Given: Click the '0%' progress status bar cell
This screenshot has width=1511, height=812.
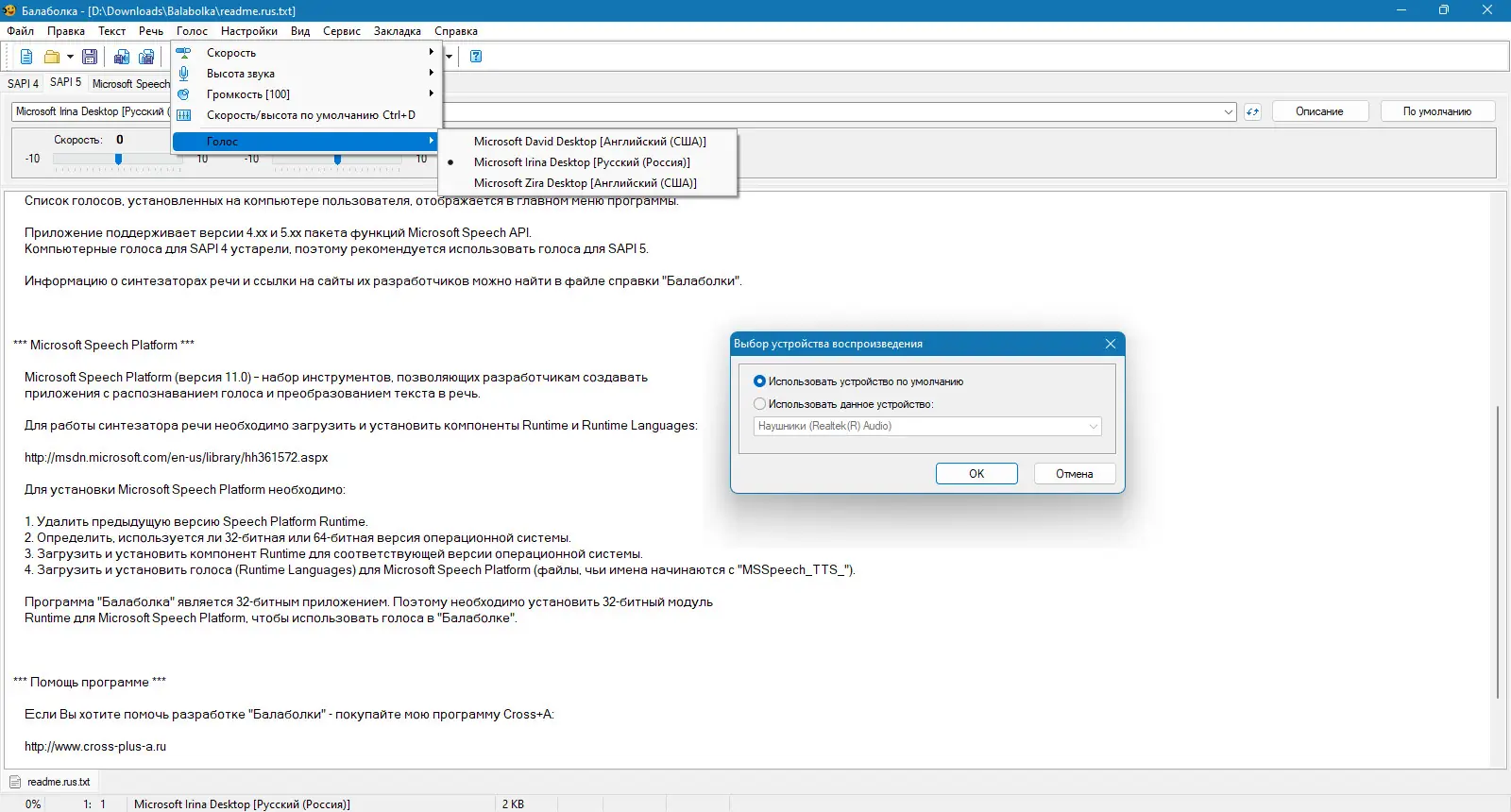Looking at the screenshot, I should coord(33,804).
